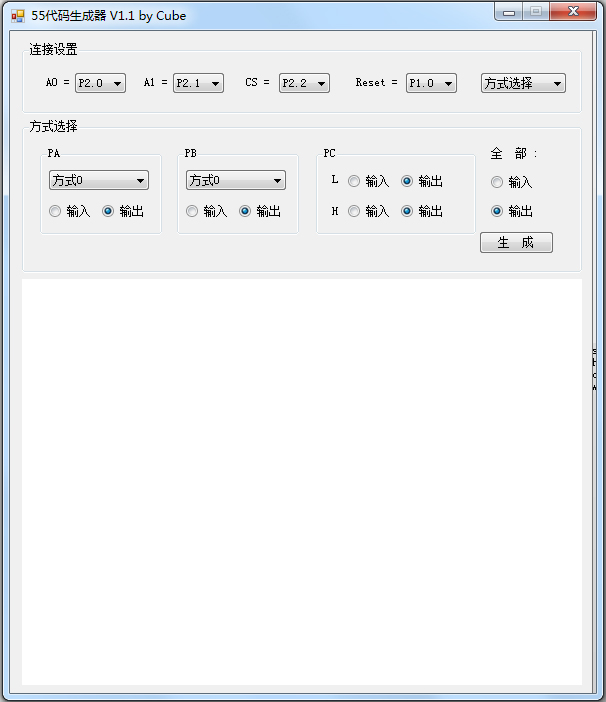Expand the 方式选择 dropdown in 连接设置

pos(523,83)
